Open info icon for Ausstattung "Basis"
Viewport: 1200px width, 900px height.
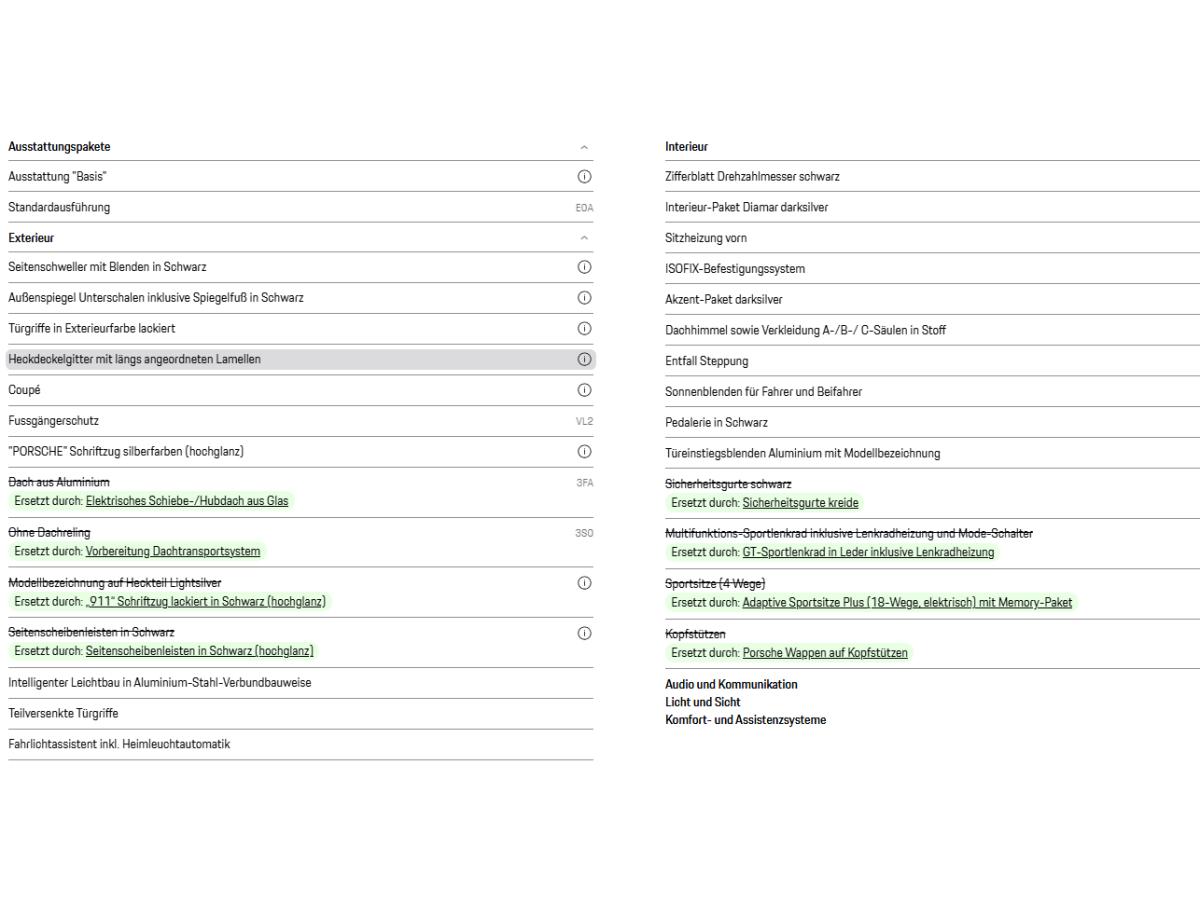tap(585, 177)
